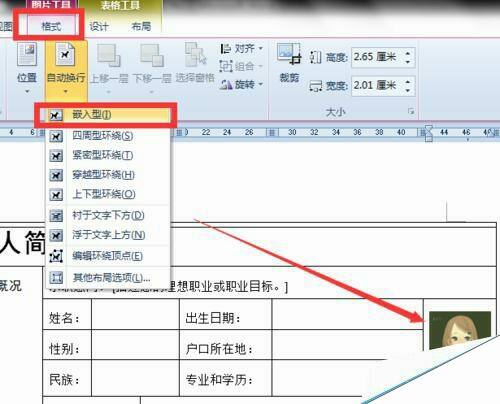Expand the 位置 dropdown arrow
Viewport: 500px width, 404px height.
coord(27,91)
